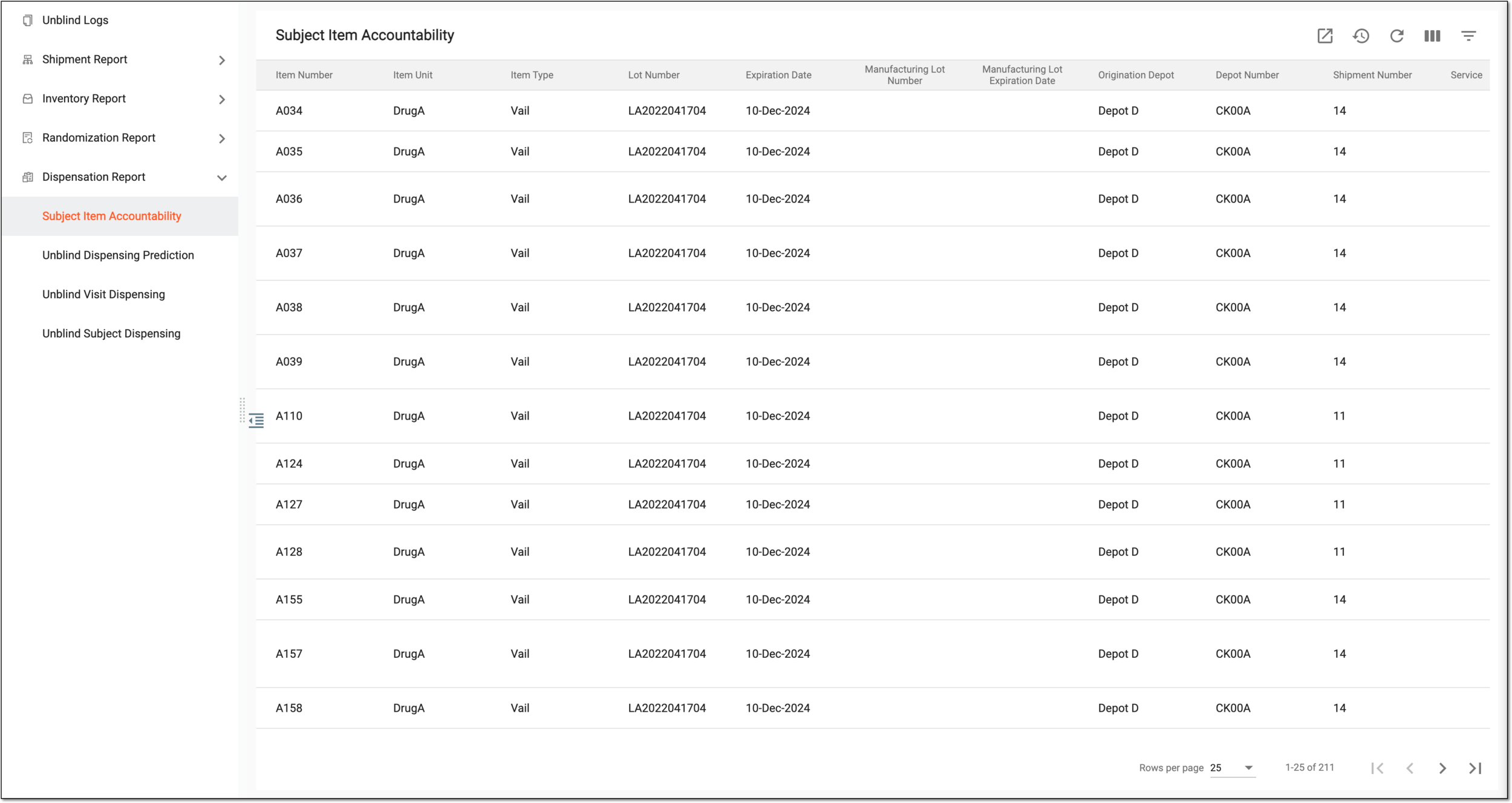The image size is (1512, 803).
Task: Go to the next page of results
Action: click(1442, 768)
